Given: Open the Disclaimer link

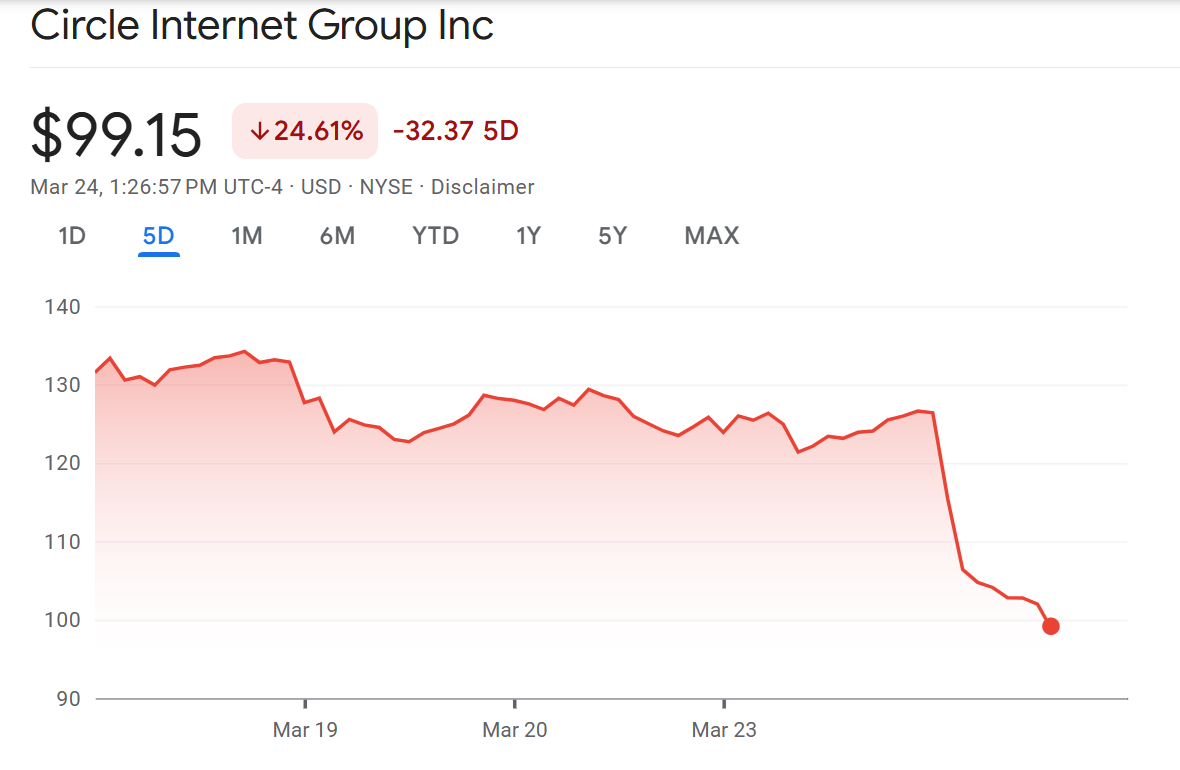Looking at the screenshot, I should (x=482, y=187).
